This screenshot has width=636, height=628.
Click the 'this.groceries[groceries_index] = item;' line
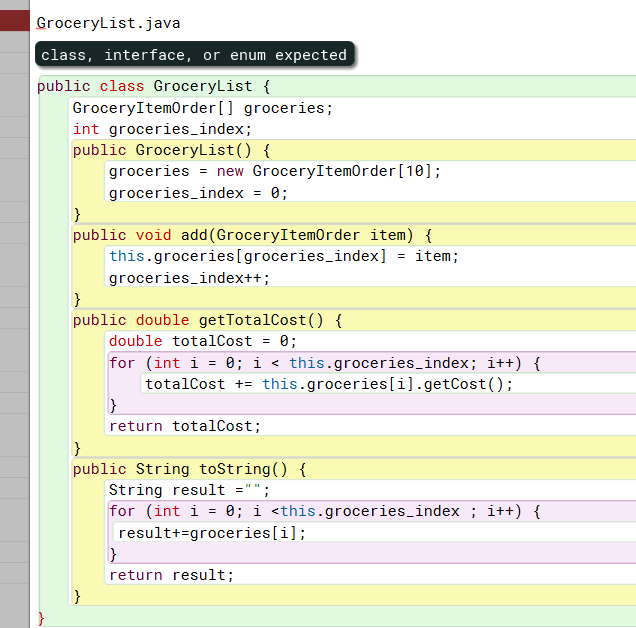tap(284, 256)
